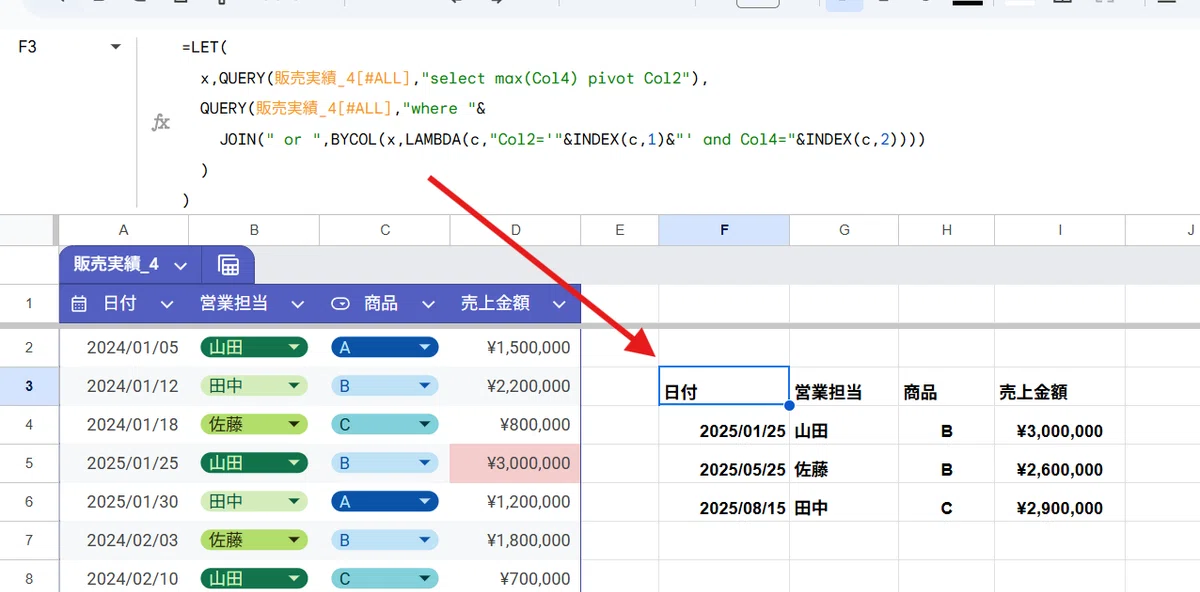The height and width of the screenshot is (592, 1200).
Task: Select column F header
Action: point(724,230)
